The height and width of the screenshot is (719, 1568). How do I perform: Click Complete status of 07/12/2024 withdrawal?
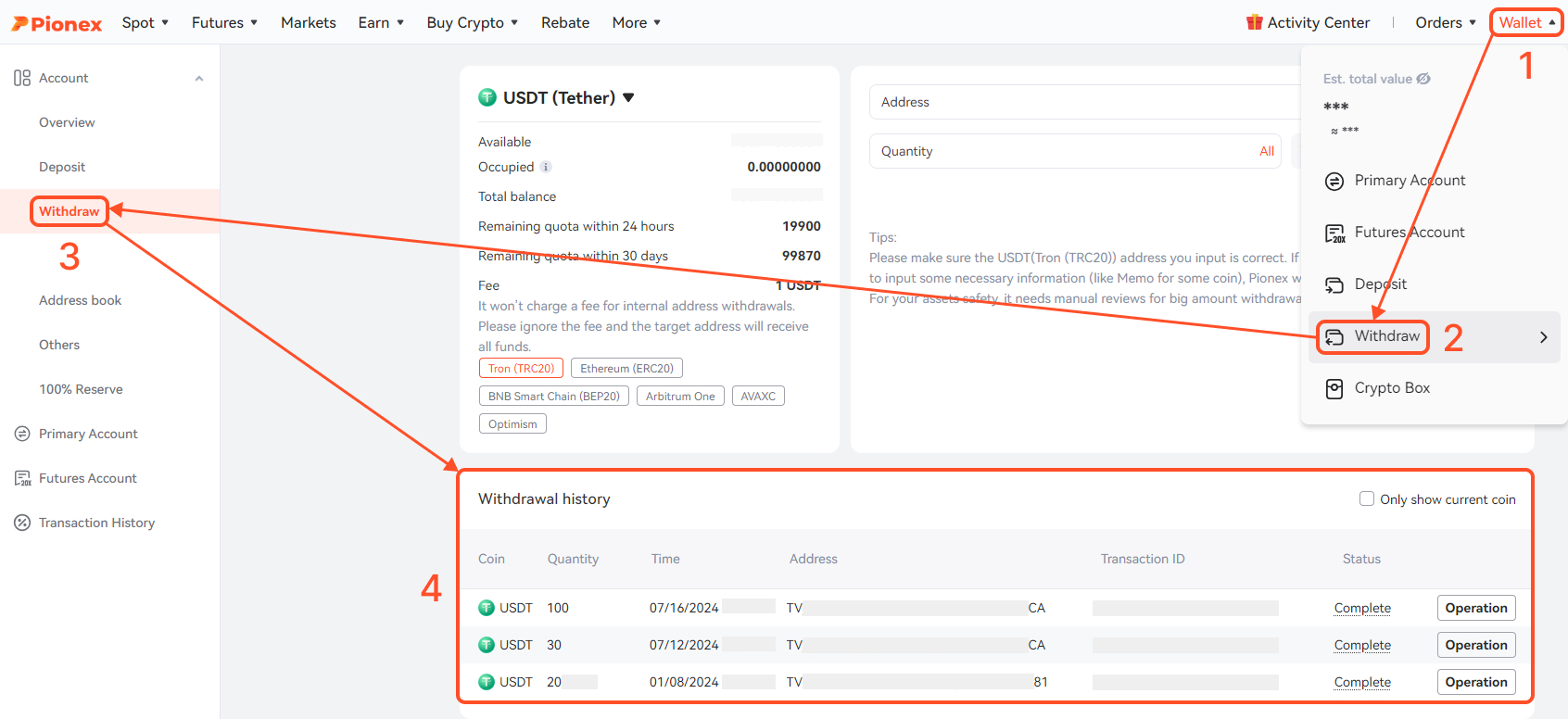pos(1362,645)
